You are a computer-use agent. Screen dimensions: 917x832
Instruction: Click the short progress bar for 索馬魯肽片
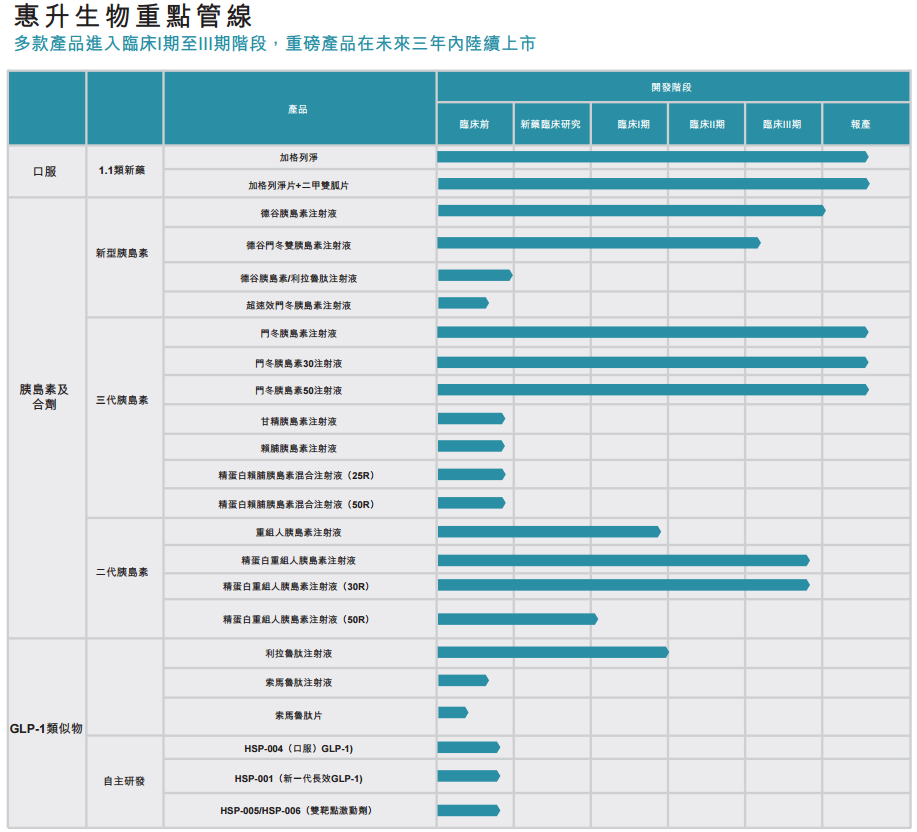tap(453, 712)
